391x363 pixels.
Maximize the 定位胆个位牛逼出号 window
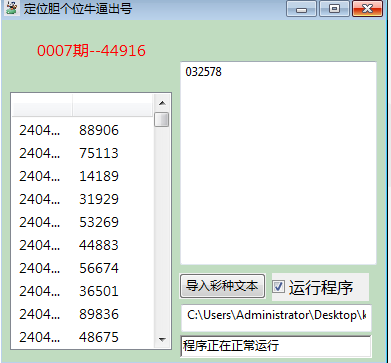click(334, 9)
